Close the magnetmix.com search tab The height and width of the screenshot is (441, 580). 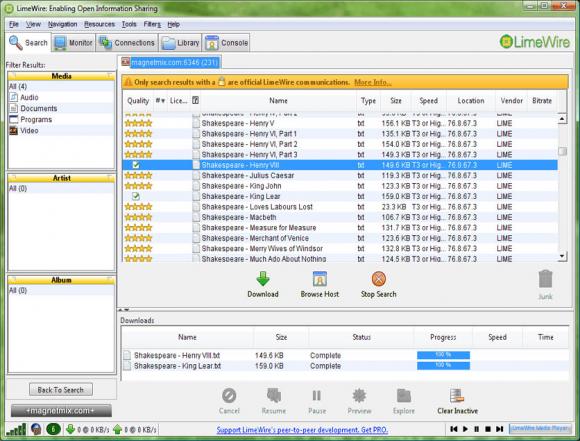(x=125, y=62)
